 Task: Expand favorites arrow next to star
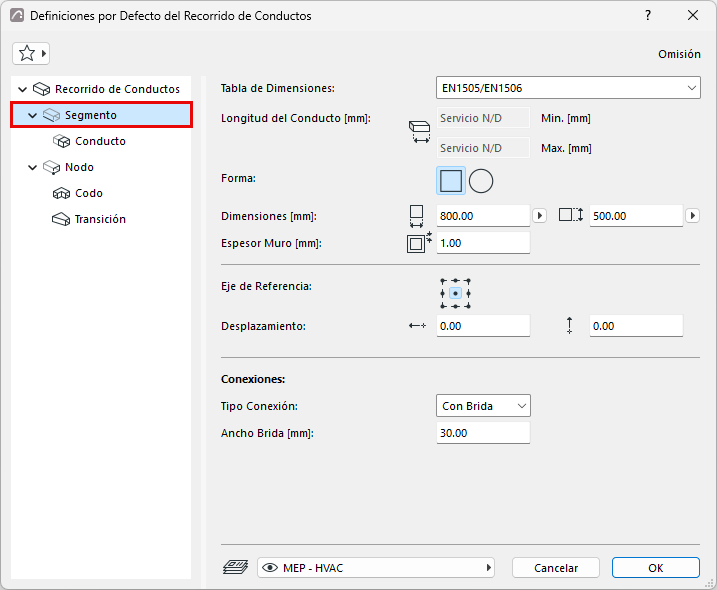click(44, 54)
